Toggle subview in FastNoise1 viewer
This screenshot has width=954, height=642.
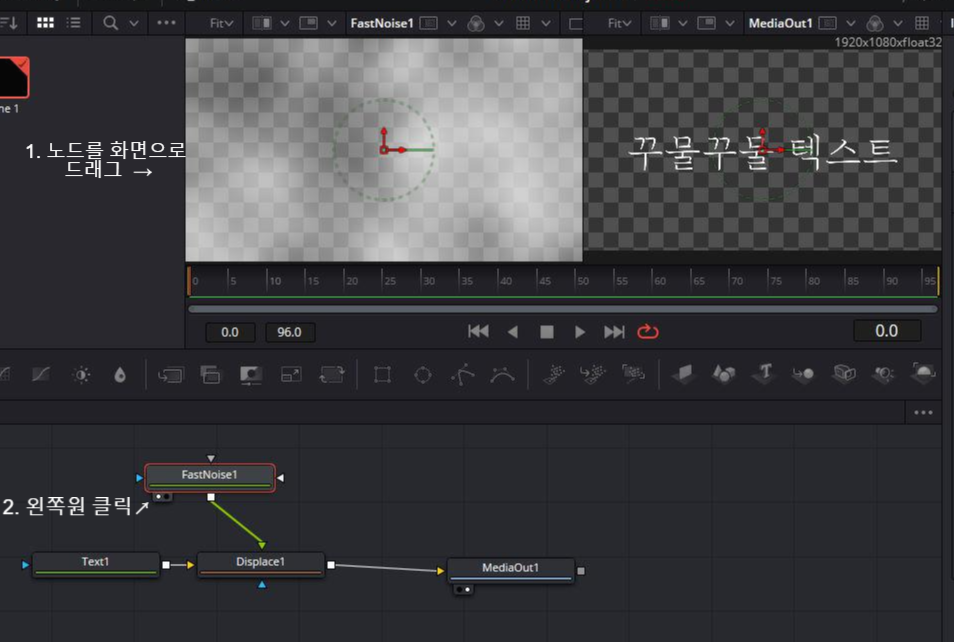pyautogui.click(x=308, y=23)
